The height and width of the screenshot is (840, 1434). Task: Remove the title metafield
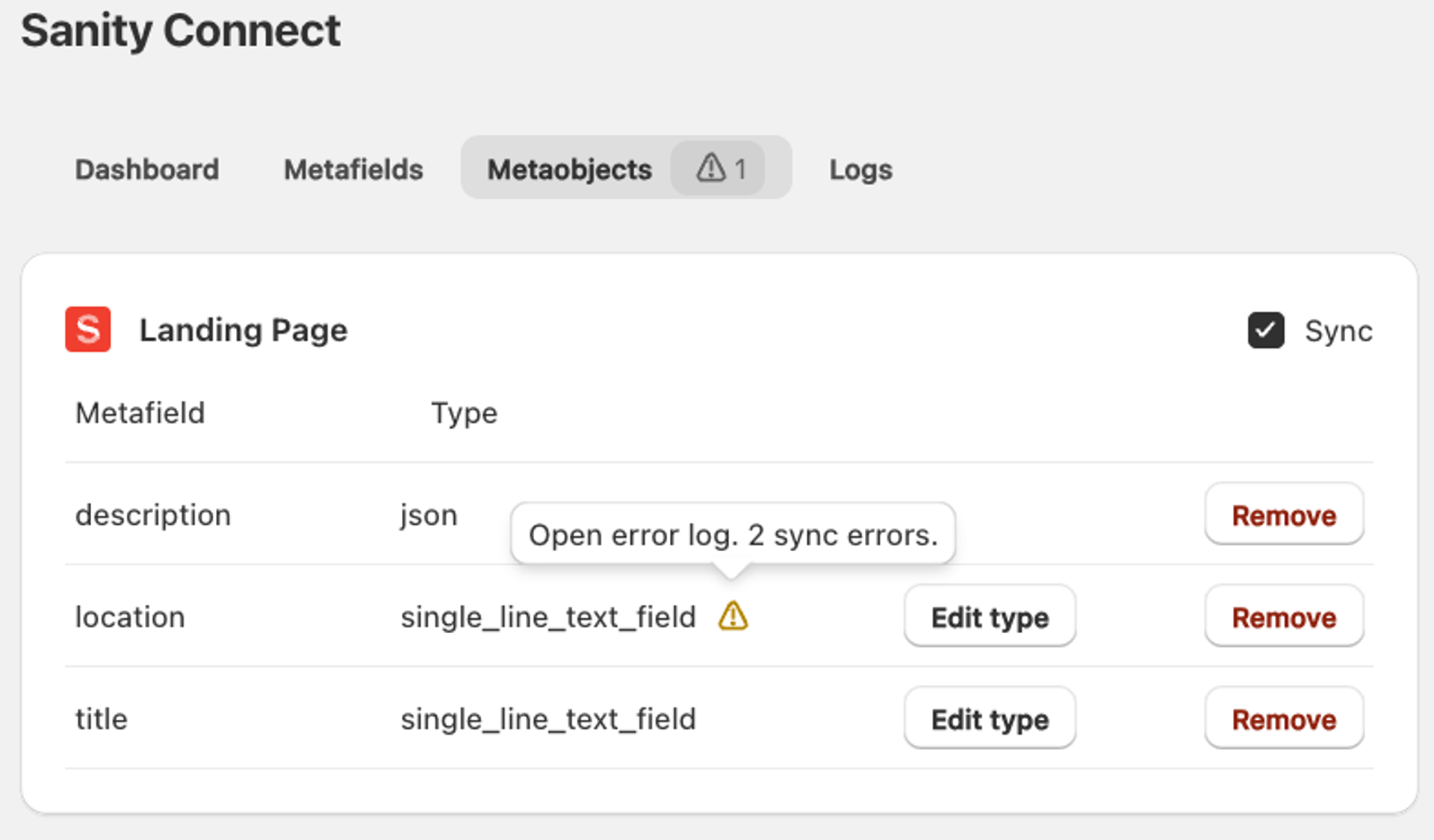tap(1283, 719)
